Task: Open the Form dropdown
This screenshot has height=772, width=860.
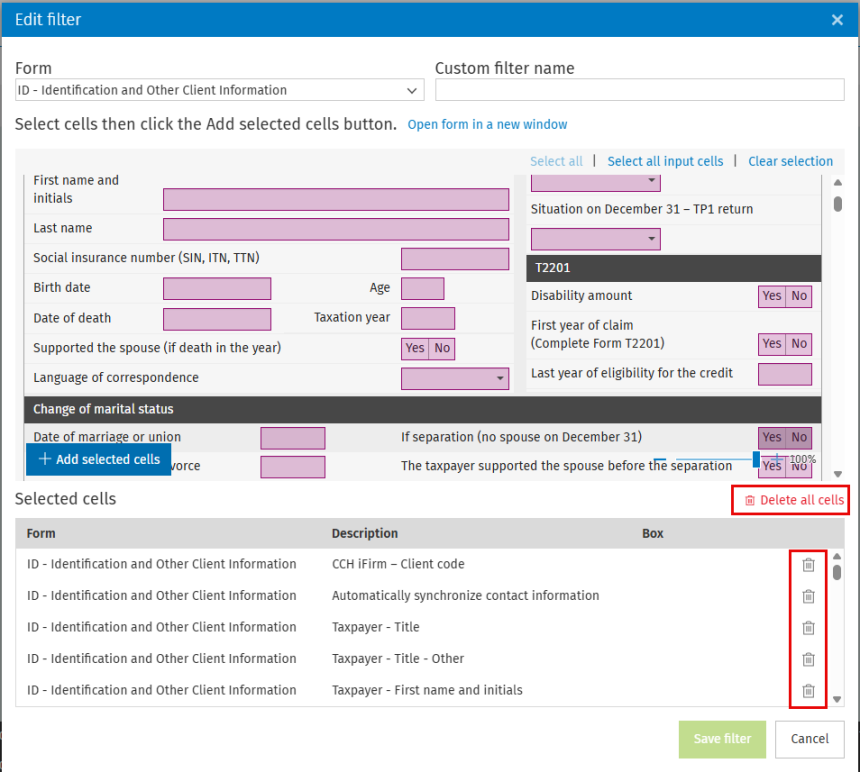Action: (x=219, y=91)
